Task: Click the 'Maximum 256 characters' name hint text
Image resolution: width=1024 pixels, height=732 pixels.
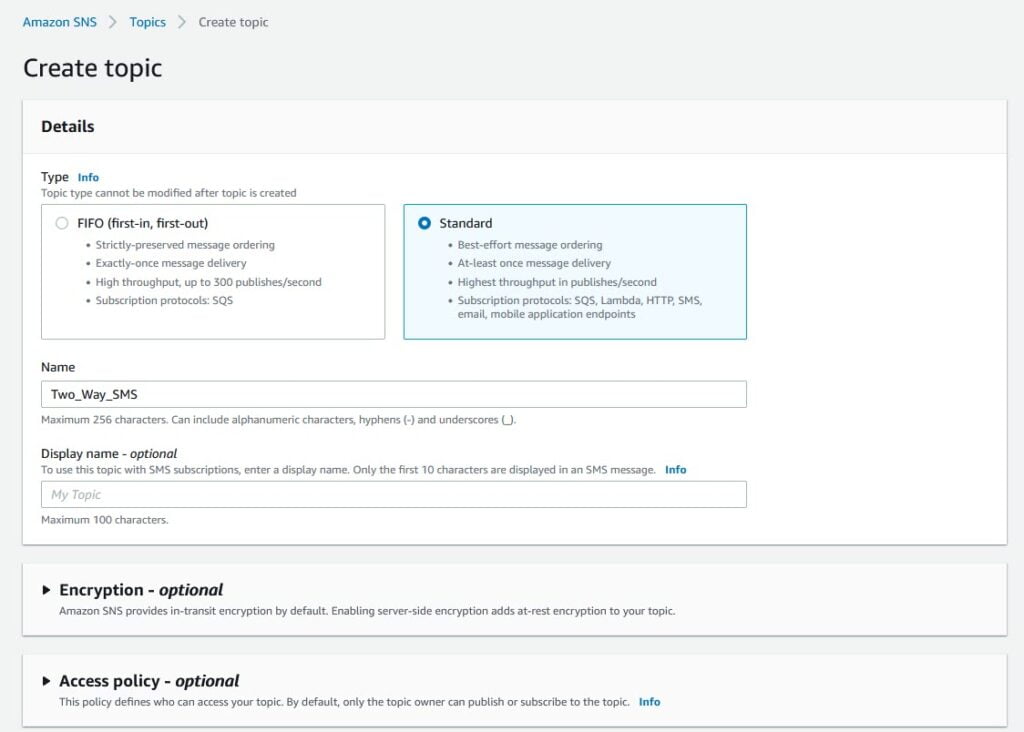Action: [278, 420]
